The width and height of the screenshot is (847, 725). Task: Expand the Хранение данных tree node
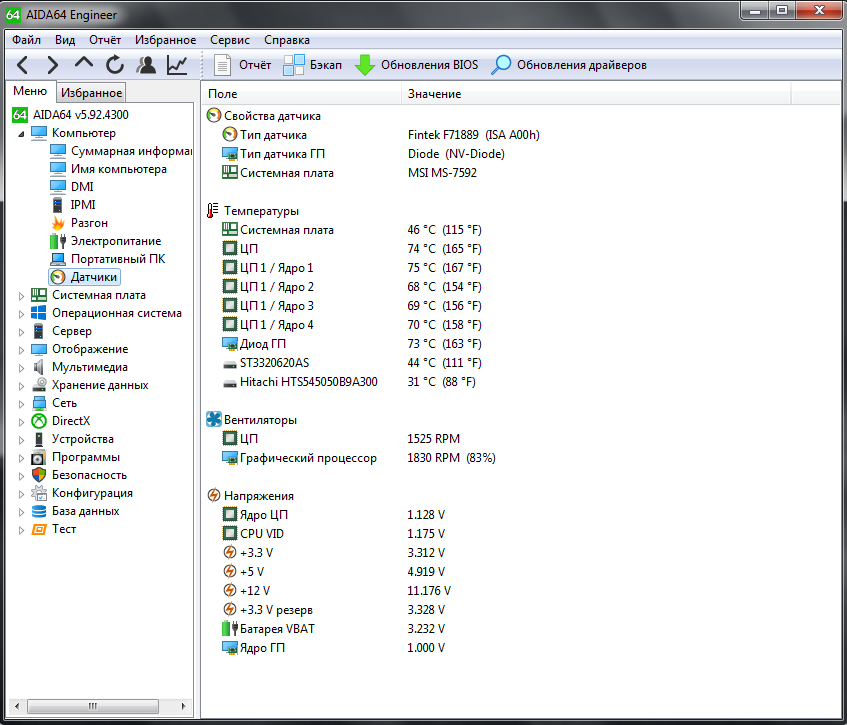(21, 386)
